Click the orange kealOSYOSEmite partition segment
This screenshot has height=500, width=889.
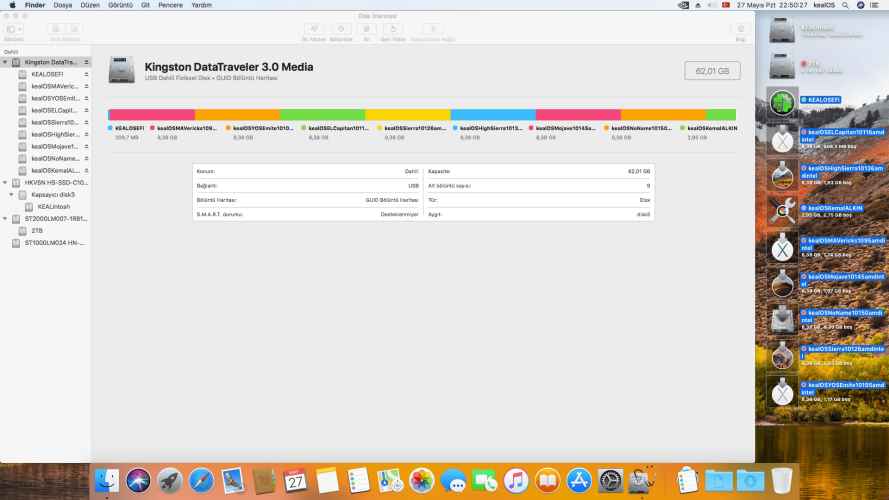point(237,115)
